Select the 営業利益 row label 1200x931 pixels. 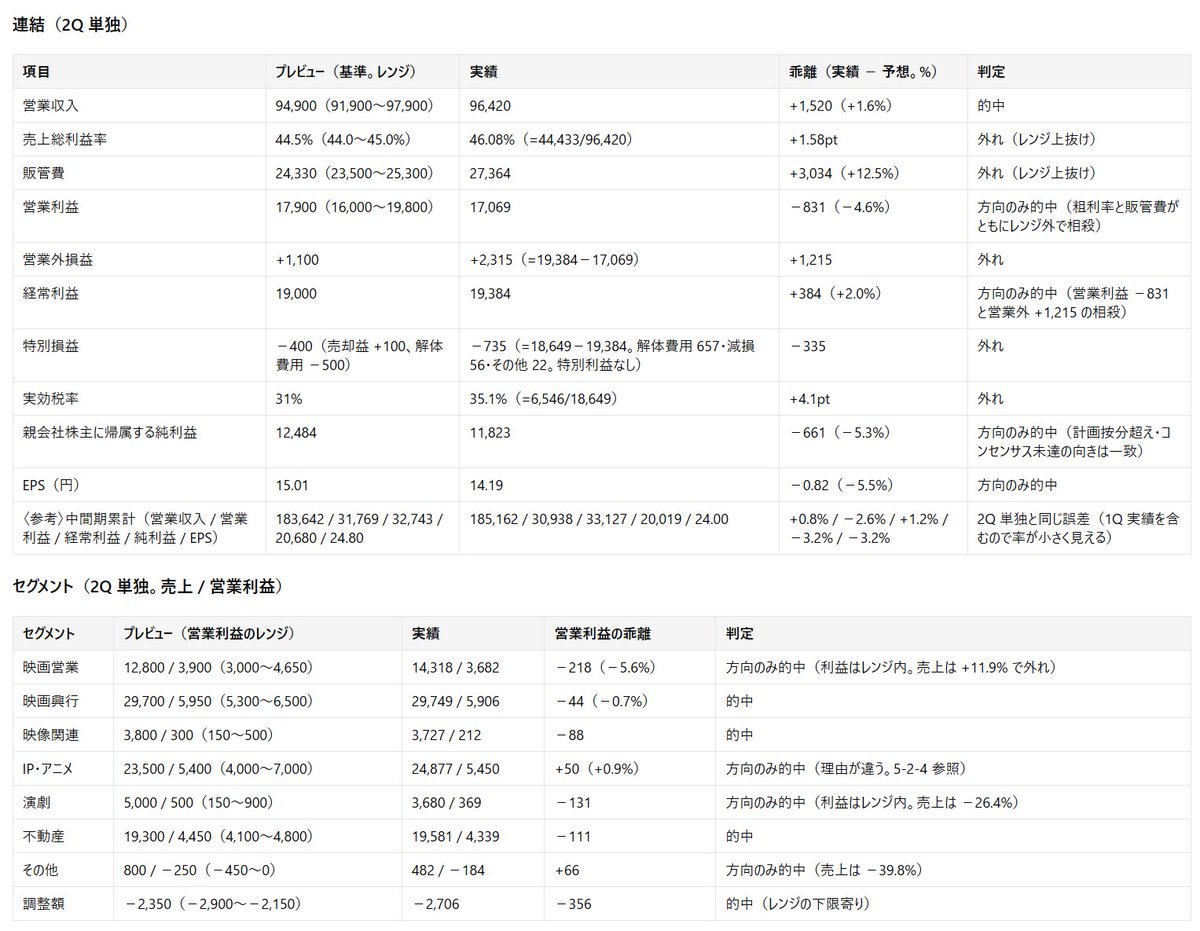coord(49,207)
